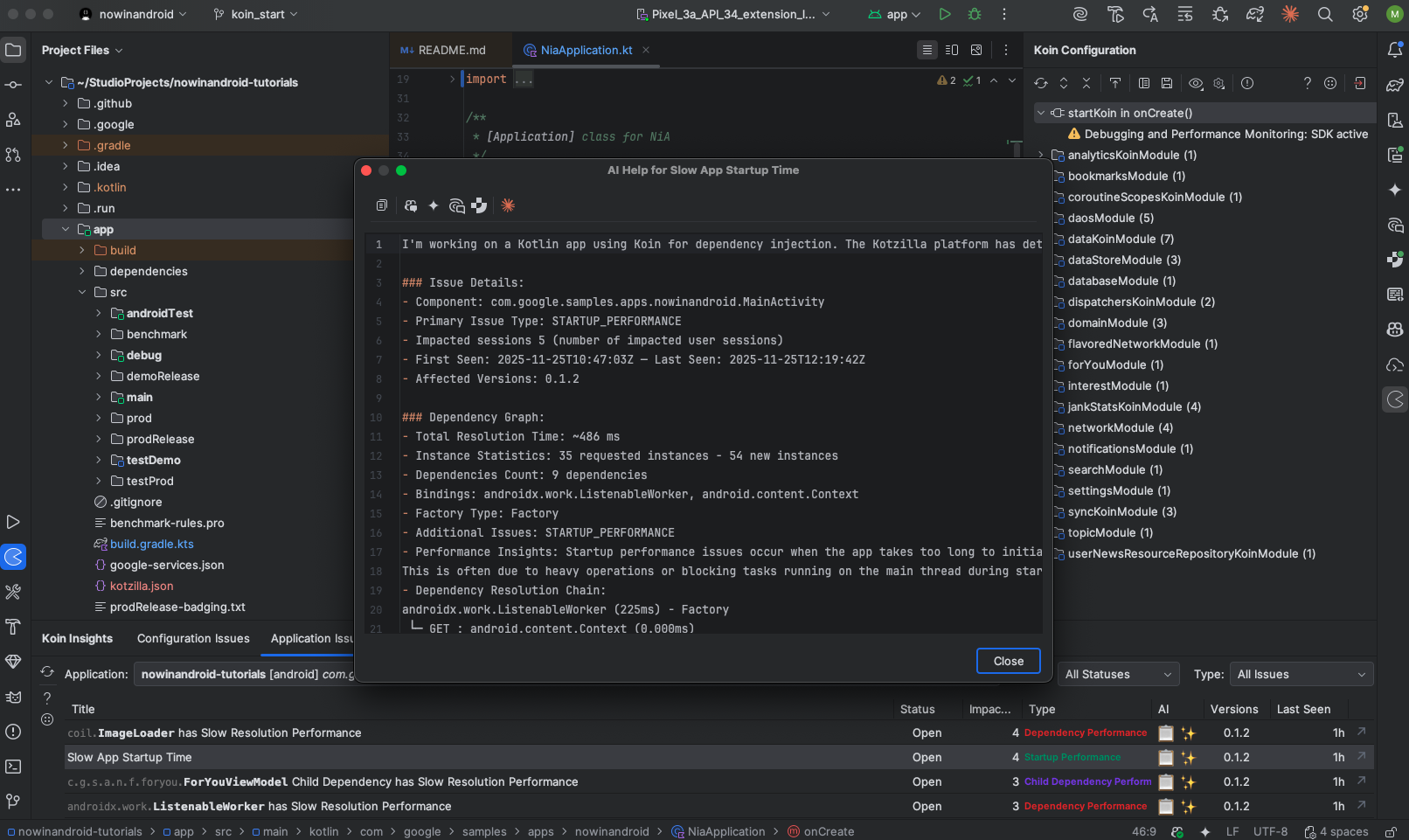Open the Type All Issues dropdown
This screenshot has height=840, width=1409.
tap(1301, 674)
